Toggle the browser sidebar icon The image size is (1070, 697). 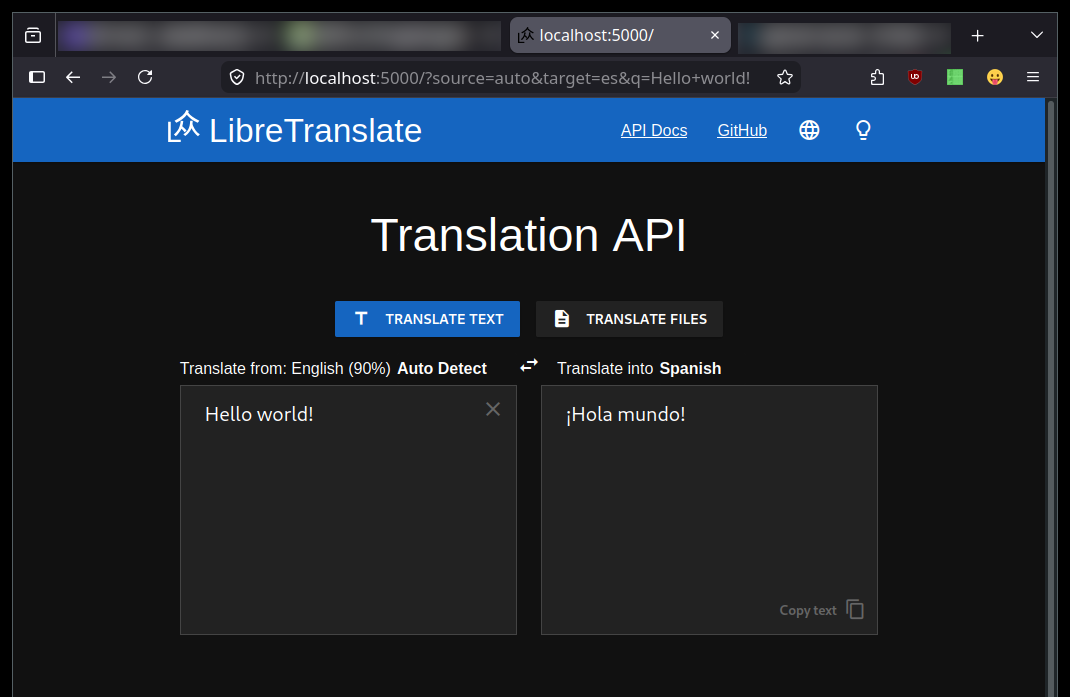tap(37, 77)
